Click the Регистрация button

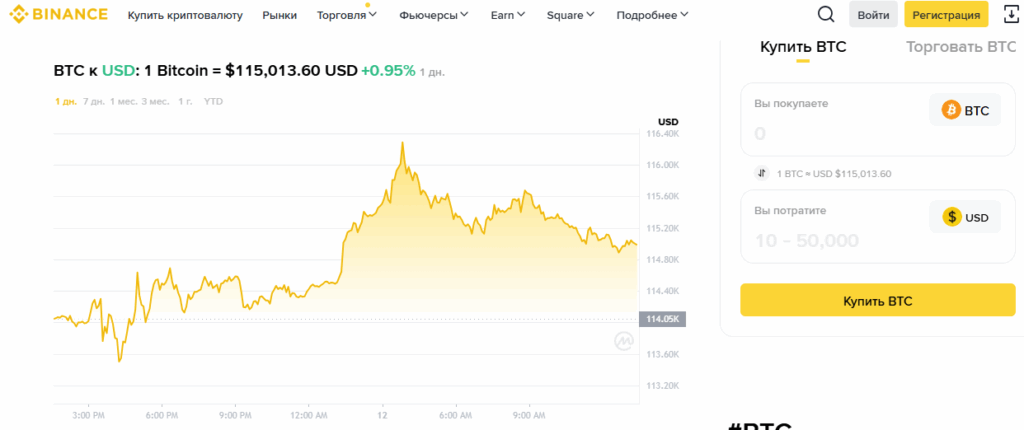(x=946, y=15)
